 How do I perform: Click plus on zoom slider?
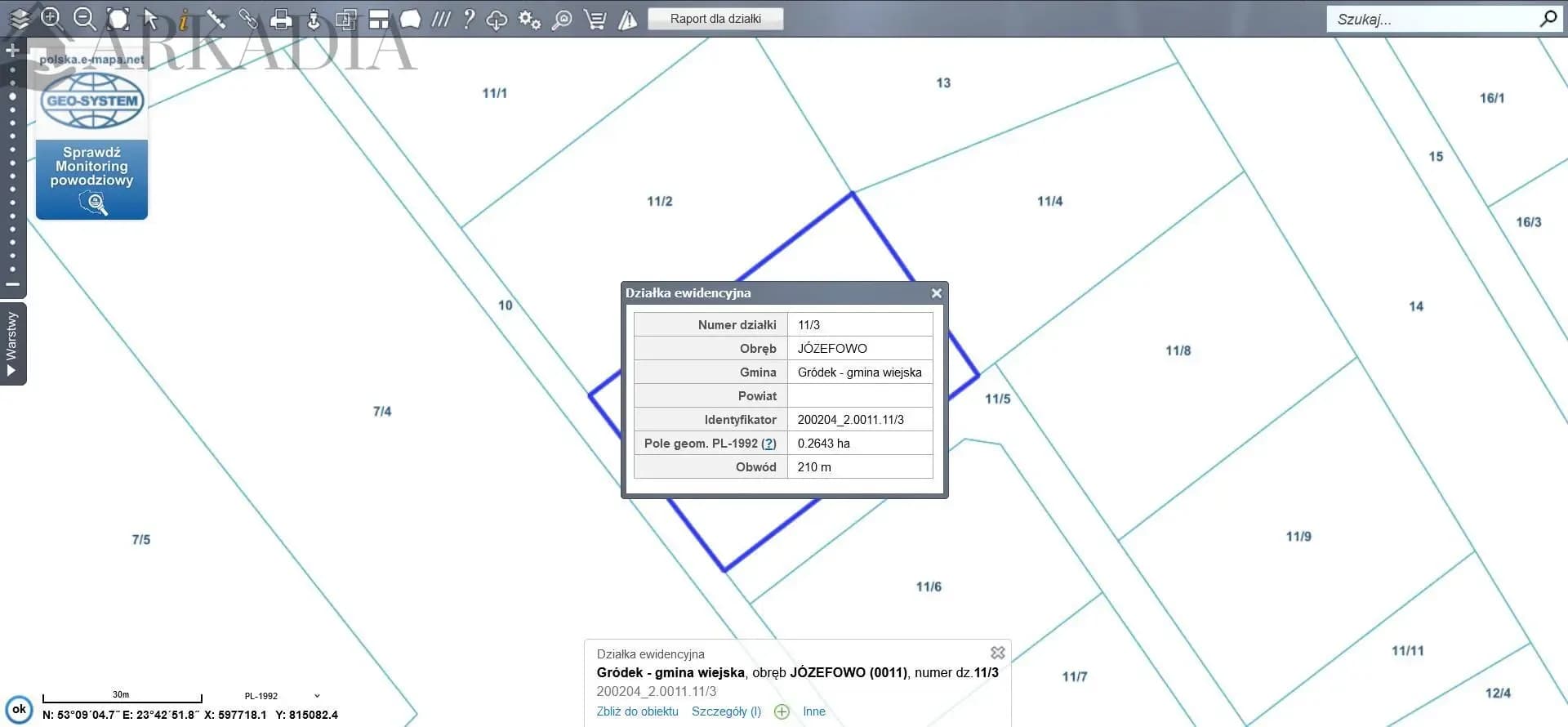click(x=12, y=51)
